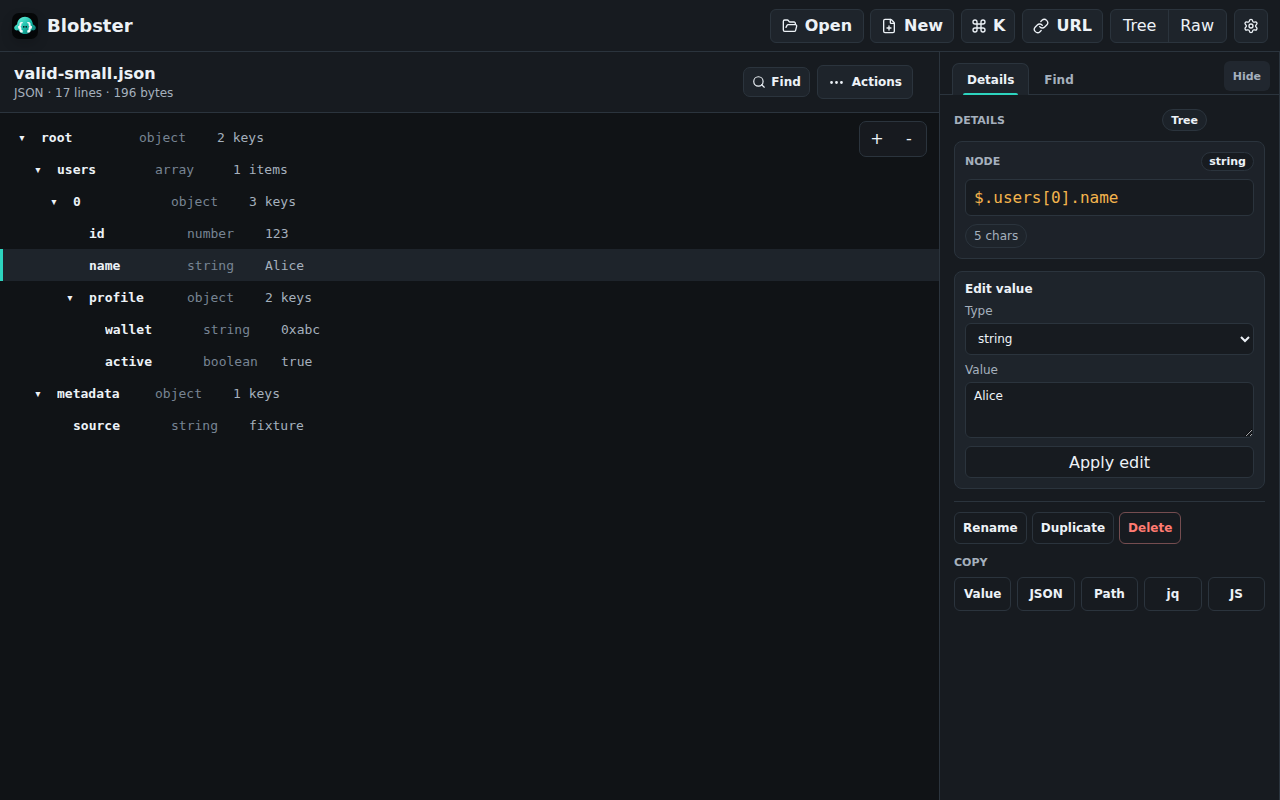Load from URL button

[x=1063, y=26]
